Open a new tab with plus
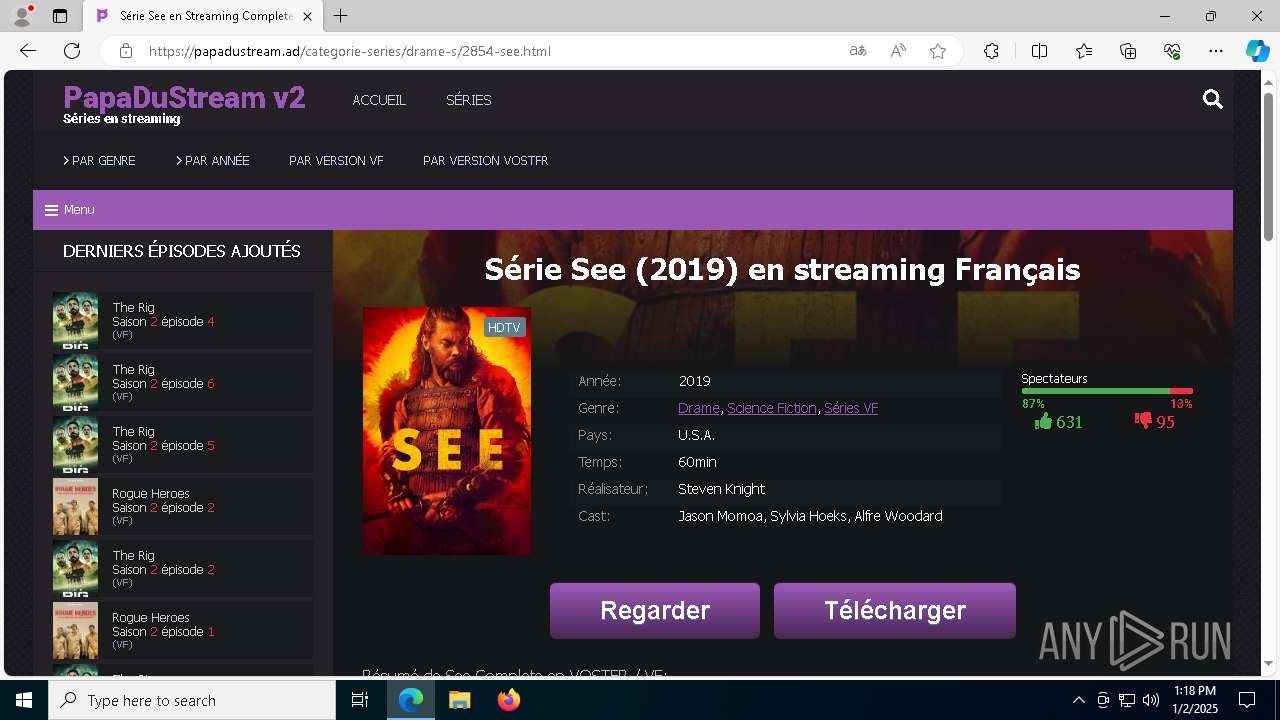Viewport: 1280px width, 720px height. click(x=341, y=16)
